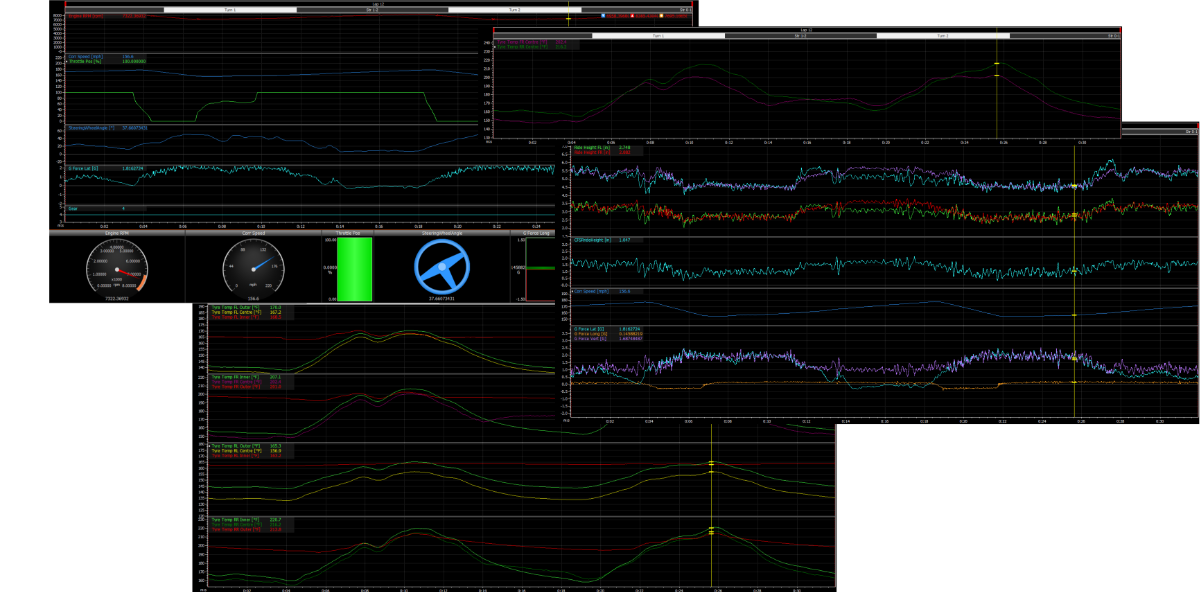Click Tyre Temp RR Outer legend in four-panel window
The width and height of the screenshot is (1200, 592).
pos(235,529)
